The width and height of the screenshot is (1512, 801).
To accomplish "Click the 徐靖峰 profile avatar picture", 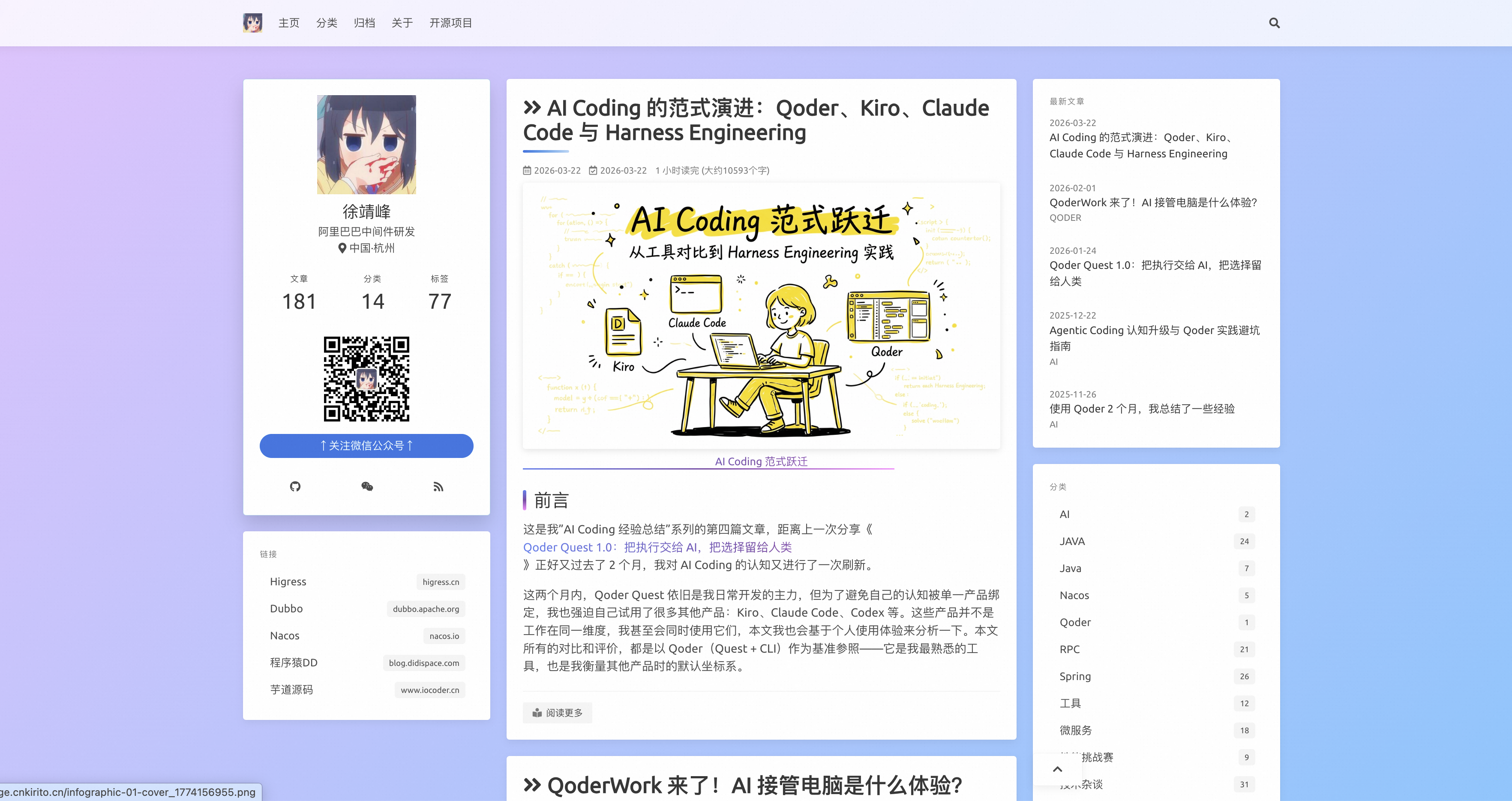I will (x=366, y=145).
